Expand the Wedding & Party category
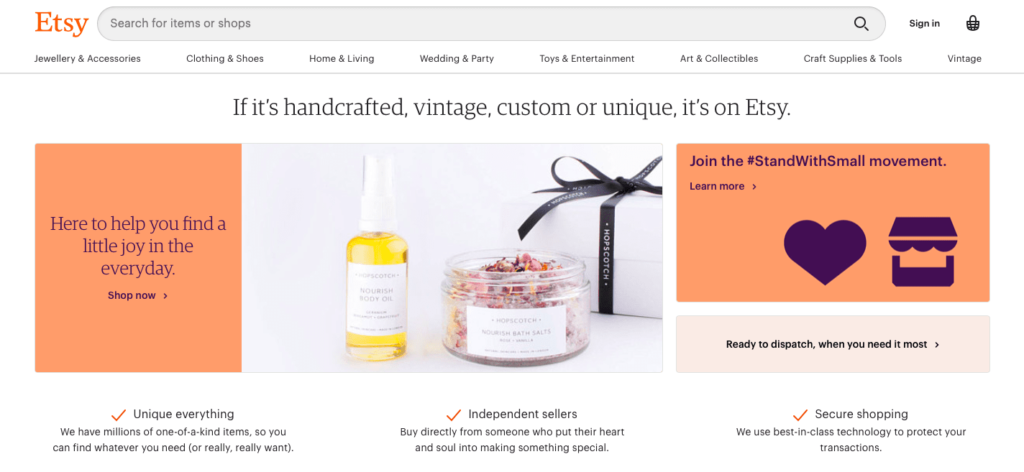This screenshot has height=472, width=1024. click(x=456, y=59)
